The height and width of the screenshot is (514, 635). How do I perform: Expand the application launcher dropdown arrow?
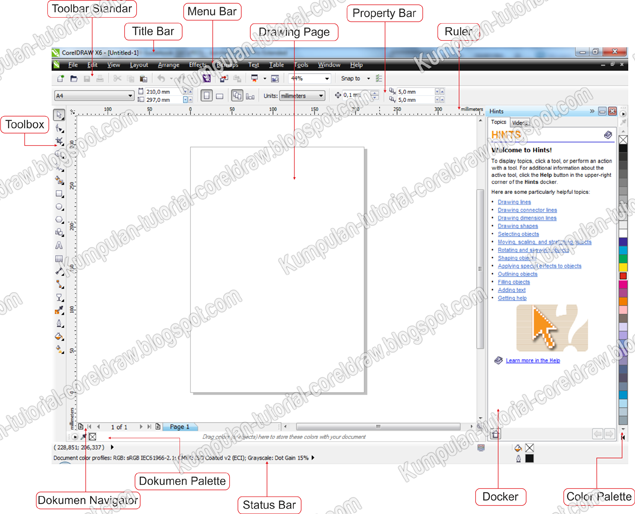264,79
